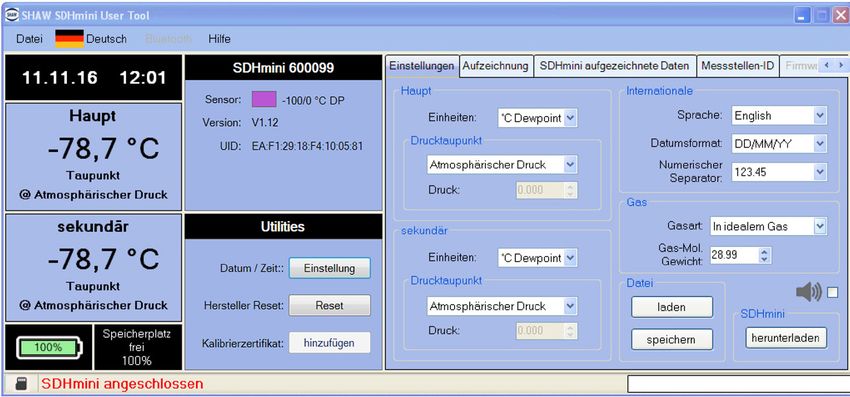Viewport: 850px width, 397px height.
Task: Open the Messstellen-ID tab
Action: coord(737,66)
